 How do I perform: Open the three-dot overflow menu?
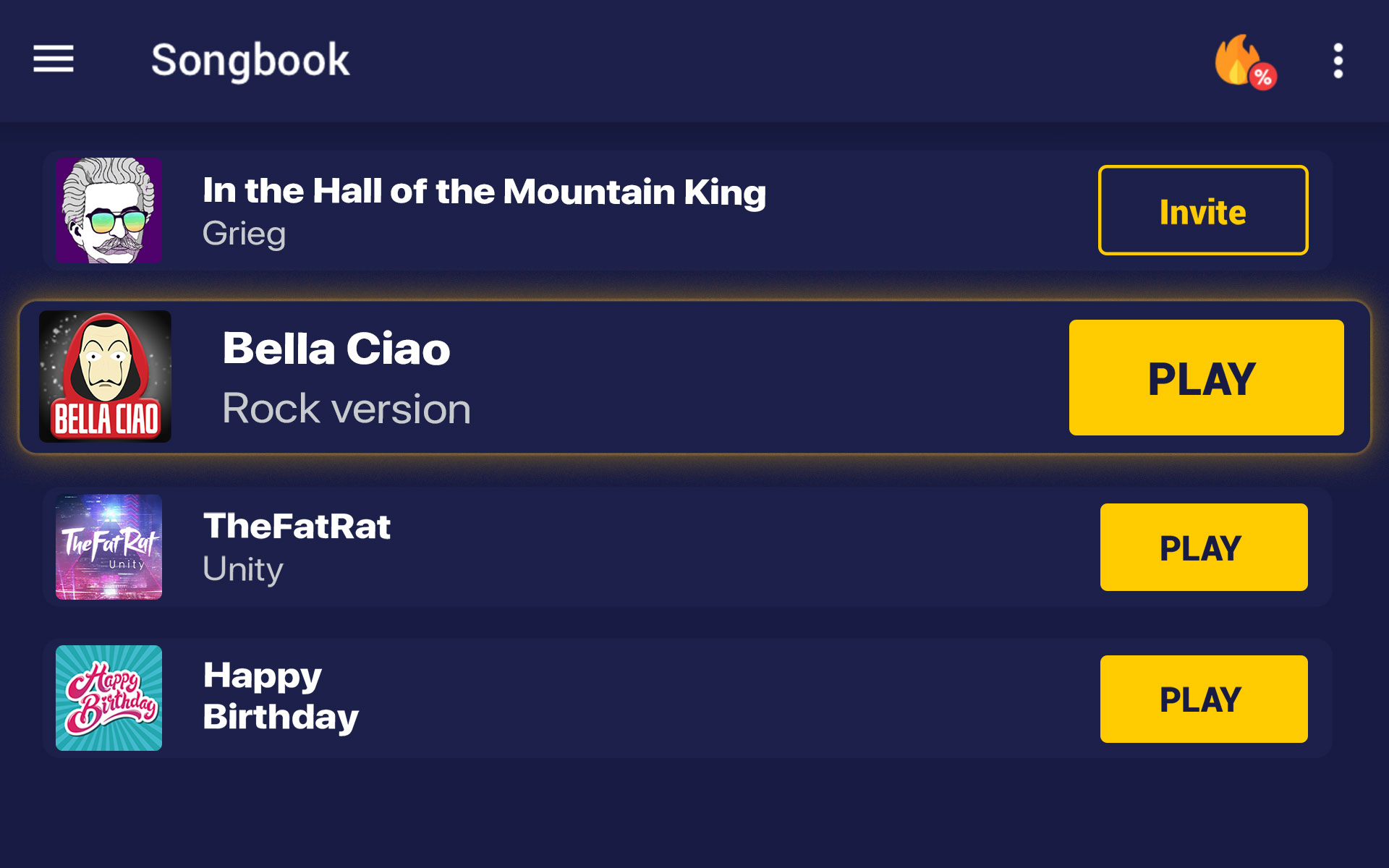point(1338,61)
